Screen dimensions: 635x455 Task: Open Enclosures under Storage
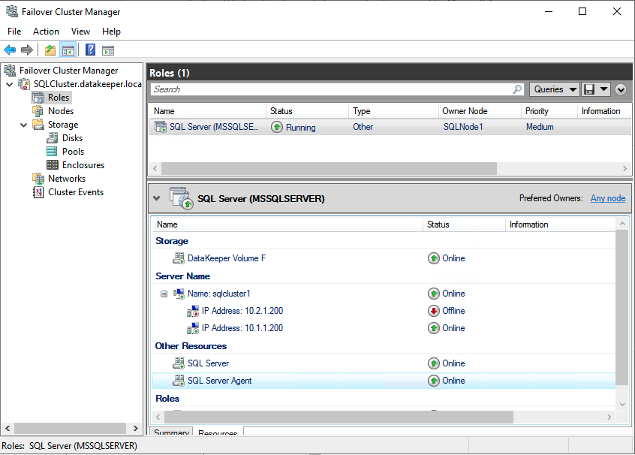tap(83, 165)
